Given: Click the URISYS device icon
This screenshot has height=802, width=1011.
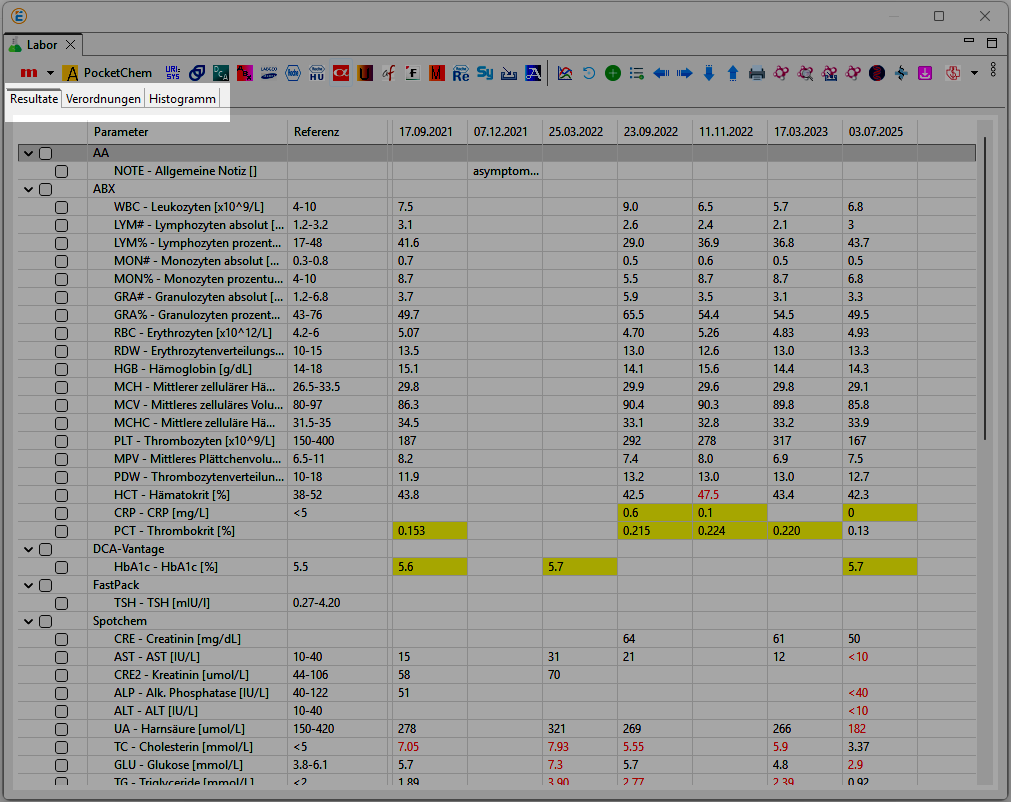Looking at the screenshot, I should (x=173, y=73).
